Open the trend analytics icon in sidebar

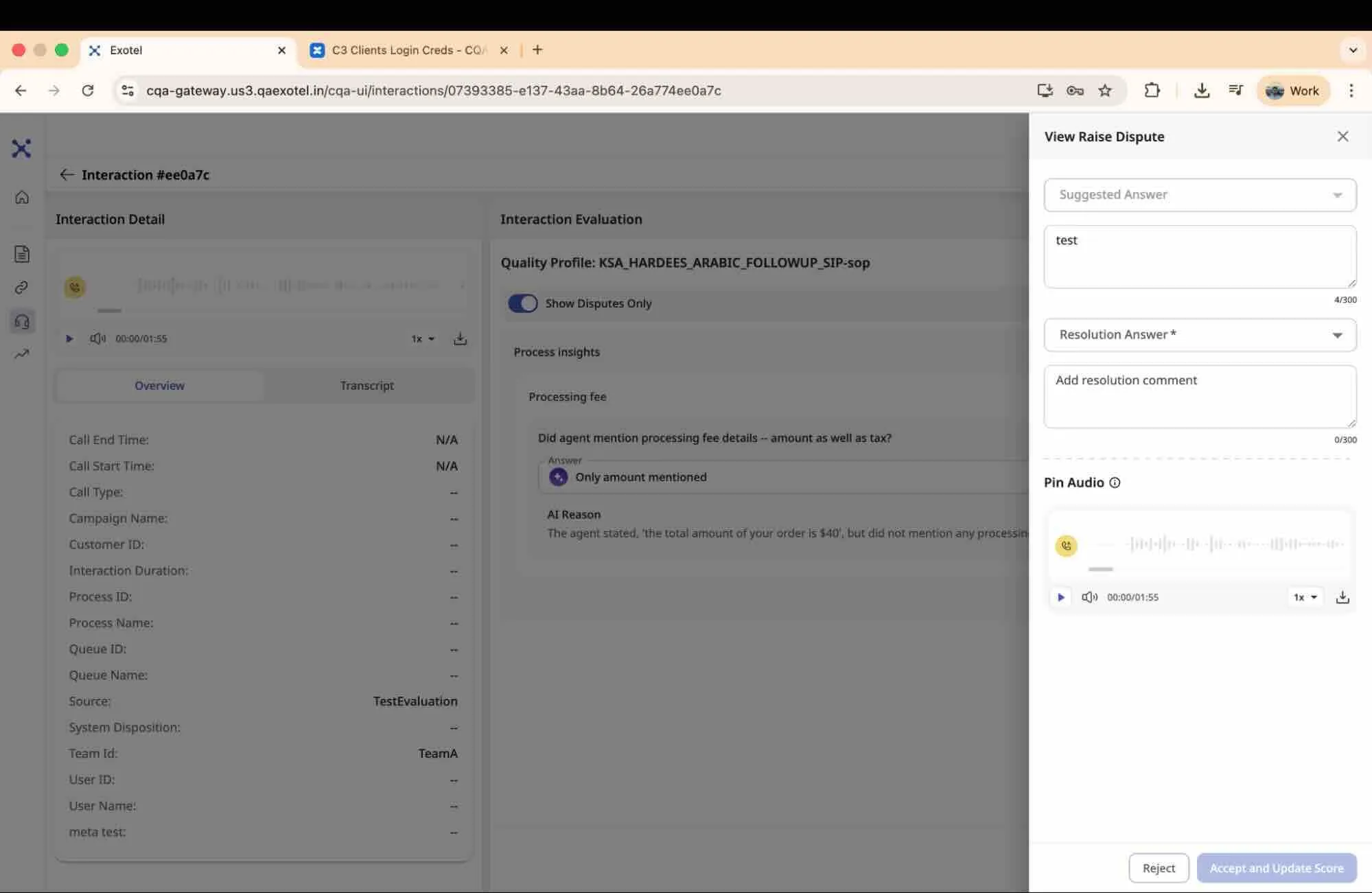[22, 354]
